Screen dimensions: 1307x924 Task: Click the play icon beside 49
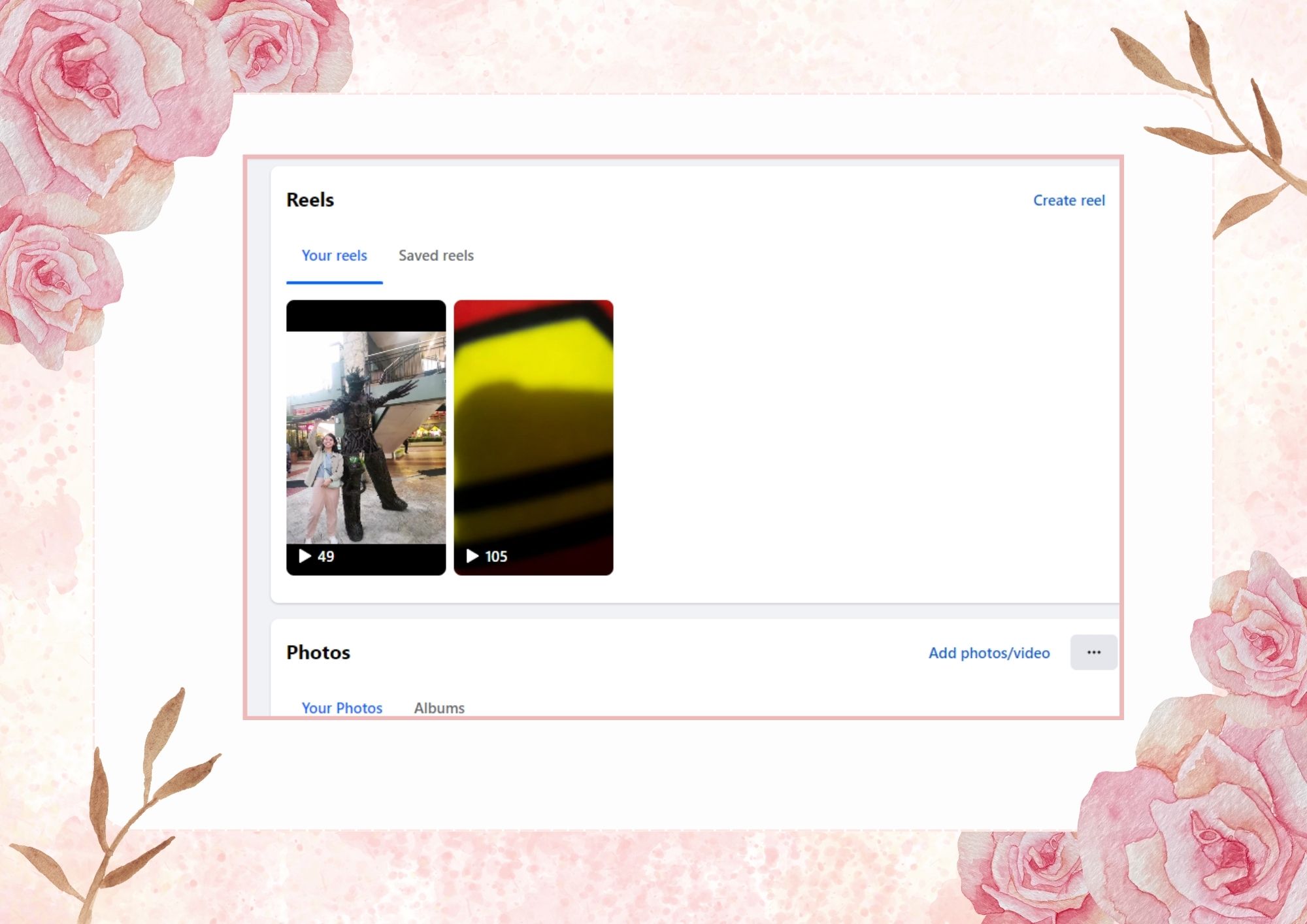[305, 556]
